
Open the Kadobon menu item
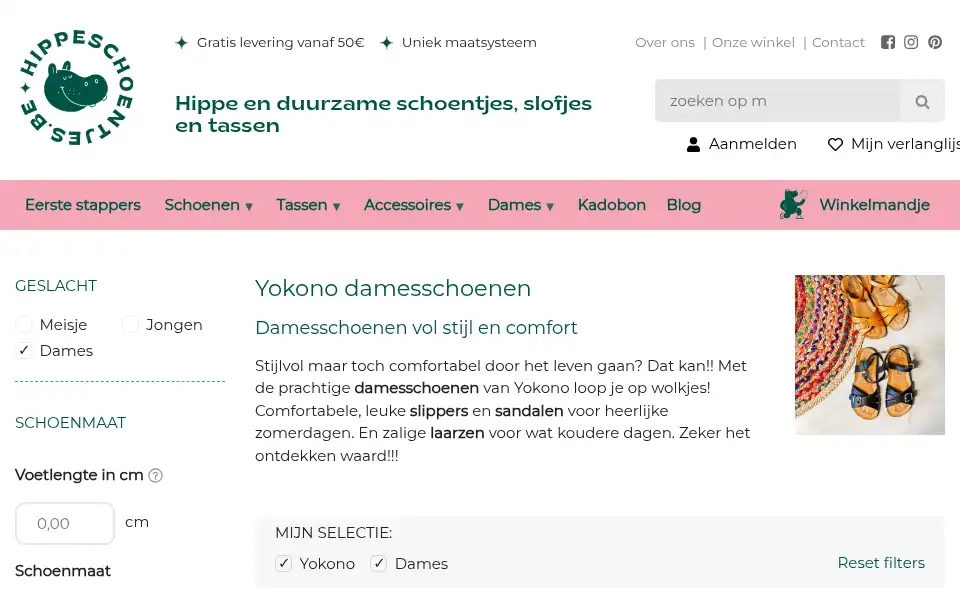612,205
